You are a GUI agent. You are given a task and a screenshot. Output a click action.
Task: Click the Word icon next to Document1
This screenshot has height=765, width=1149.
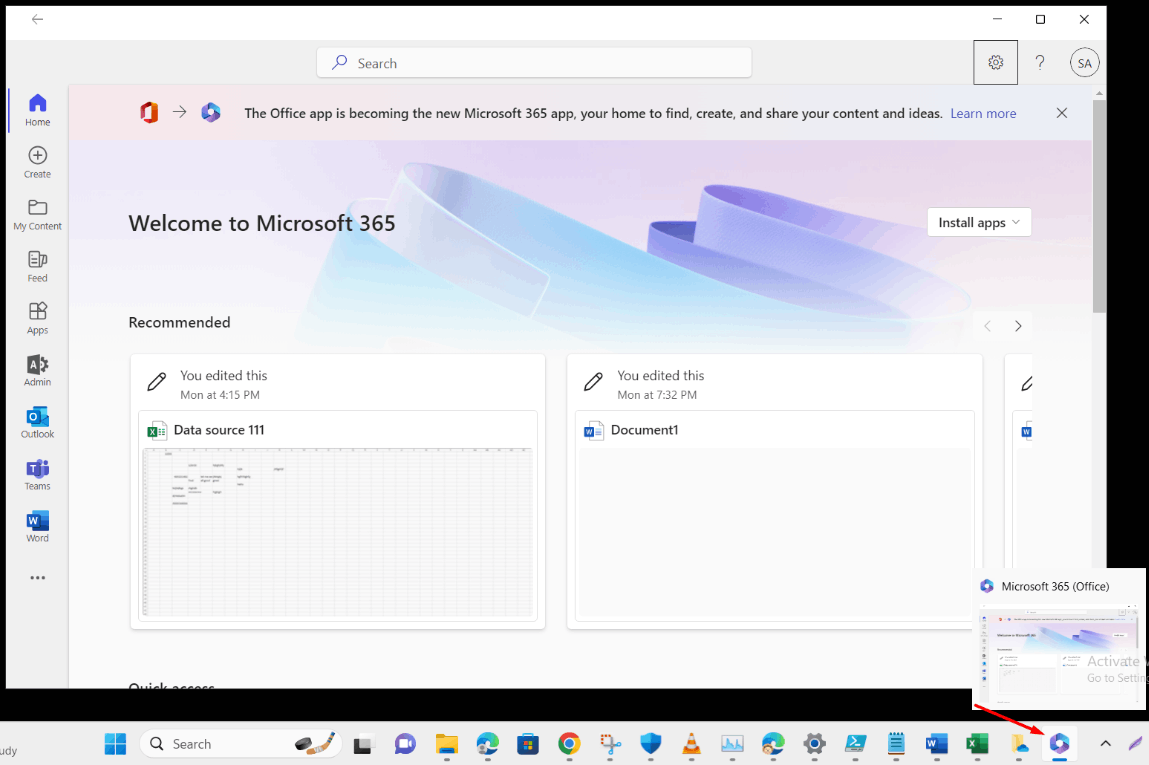point(594,431)
